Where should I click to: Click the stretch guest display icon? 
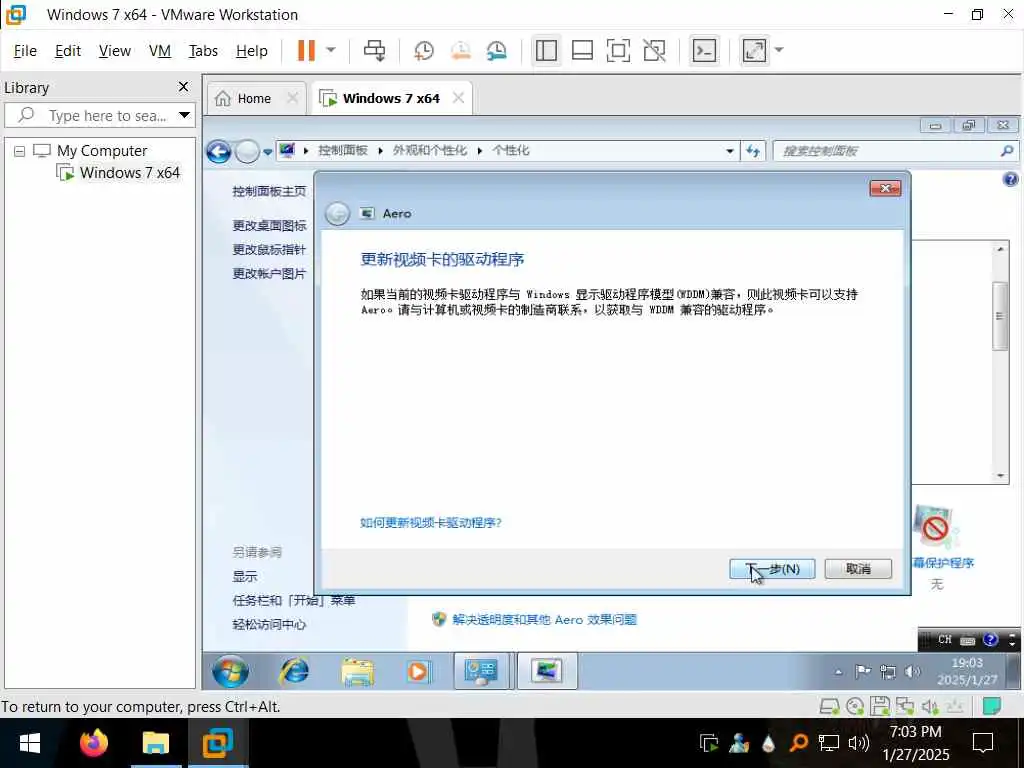754,50
